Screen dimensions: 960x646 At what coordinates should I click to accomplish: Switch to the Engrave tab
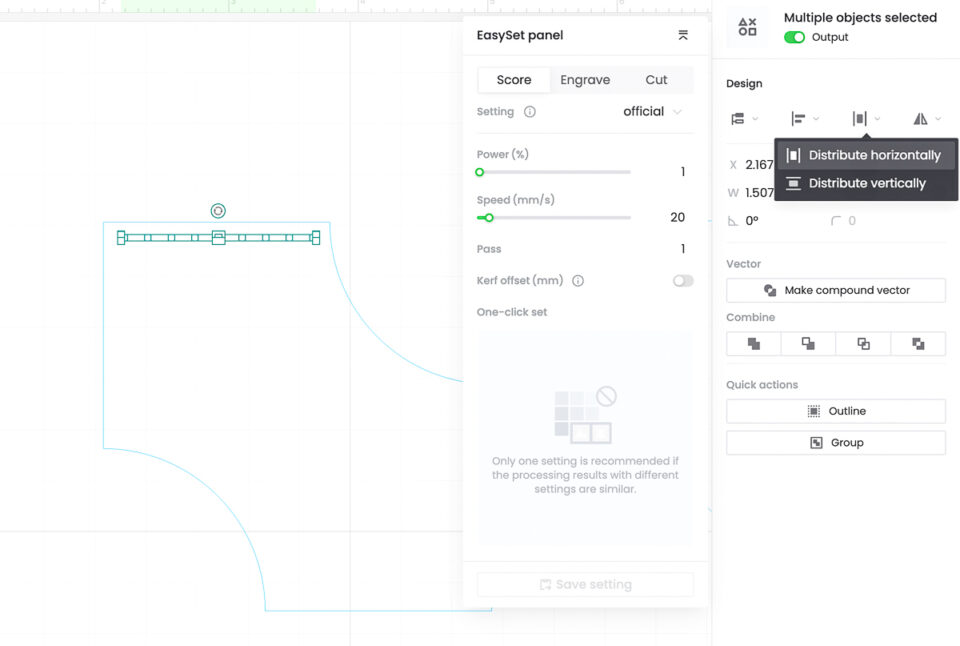(x=585, y=80)
